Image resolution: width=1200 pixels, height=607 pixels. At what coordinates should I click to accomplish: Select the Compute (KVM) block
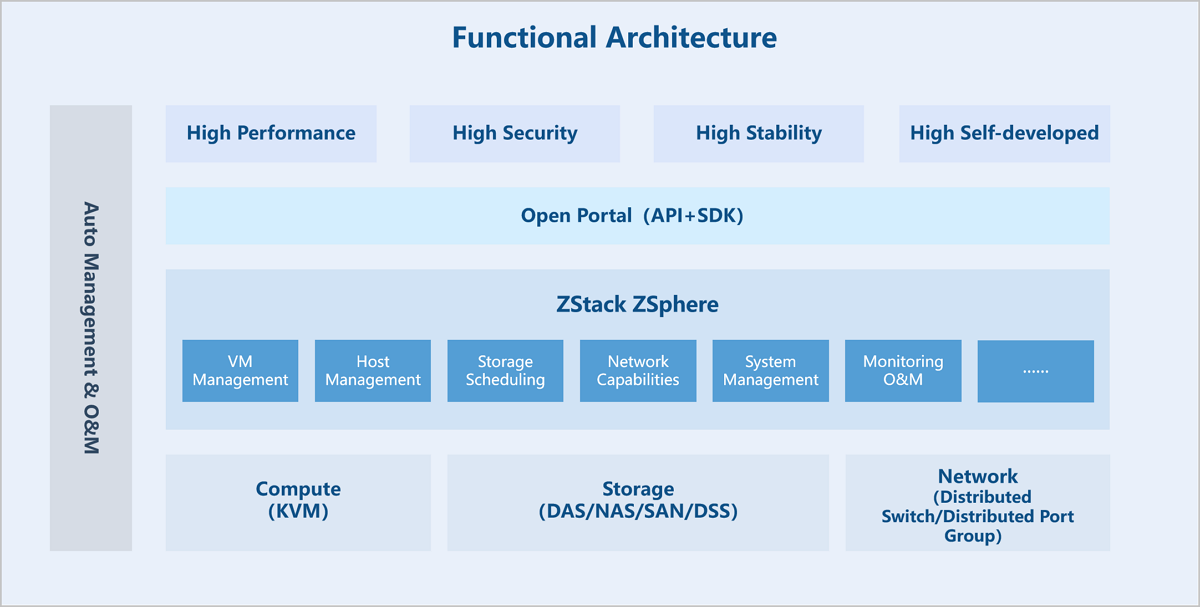click(298, 501)
